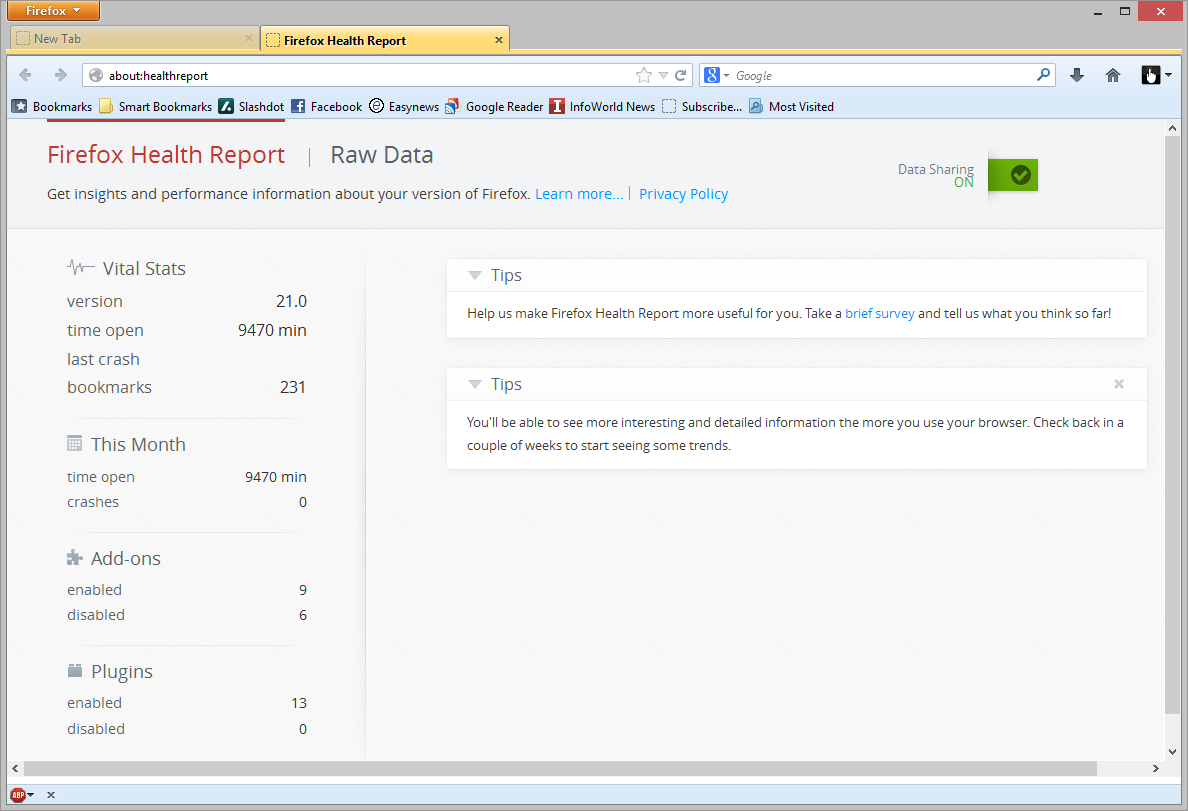Open the dropdown arrow beside the bookmarks button
Image resolution: width=1188 pixels, height=811 pixels.
1168,75
